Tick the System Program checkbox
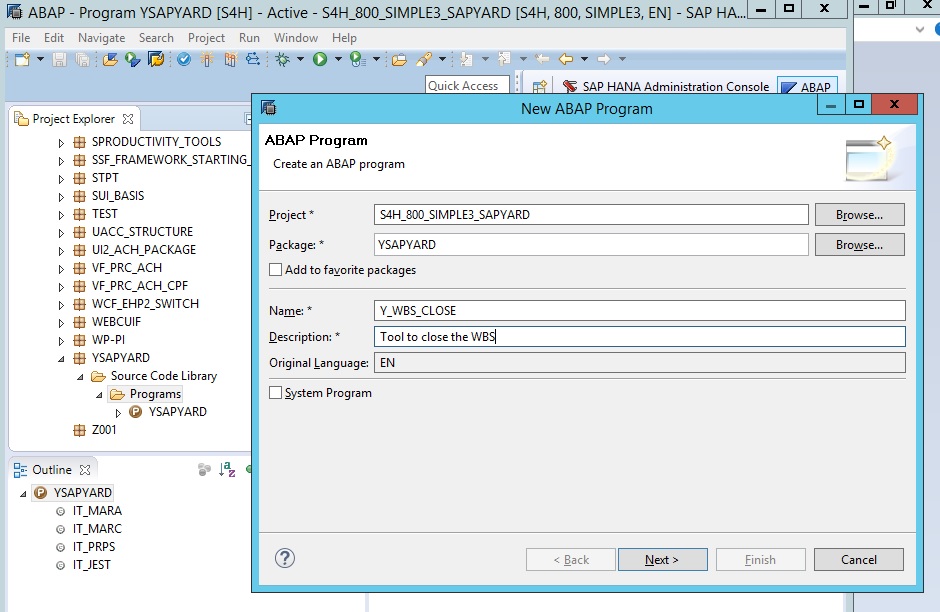This screenshot has width=940, height=612. (275, 393)
